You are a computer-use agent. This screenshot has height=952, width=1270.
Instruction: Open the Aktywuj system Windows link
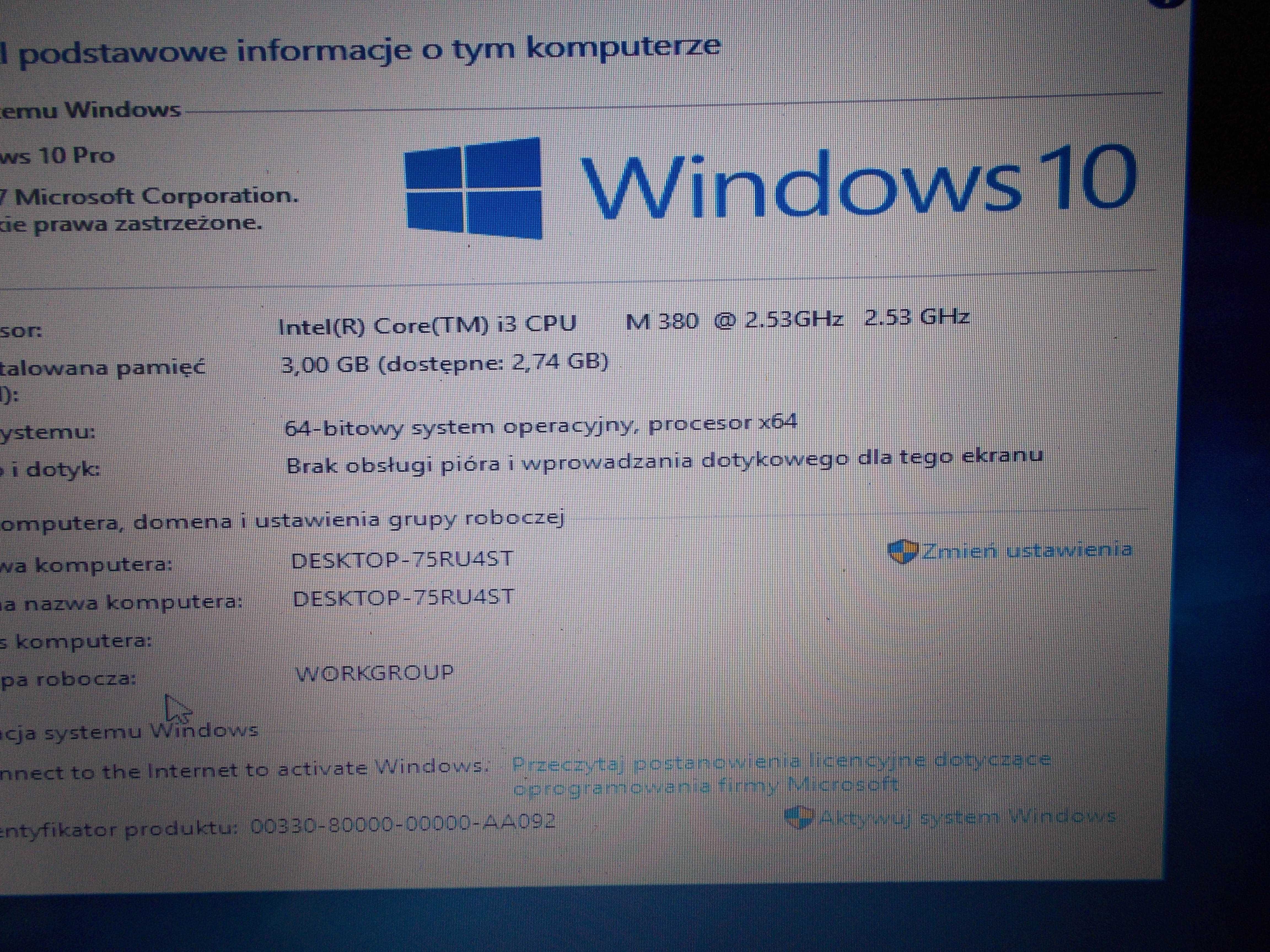pyautogui.click(x=968, y=816)
